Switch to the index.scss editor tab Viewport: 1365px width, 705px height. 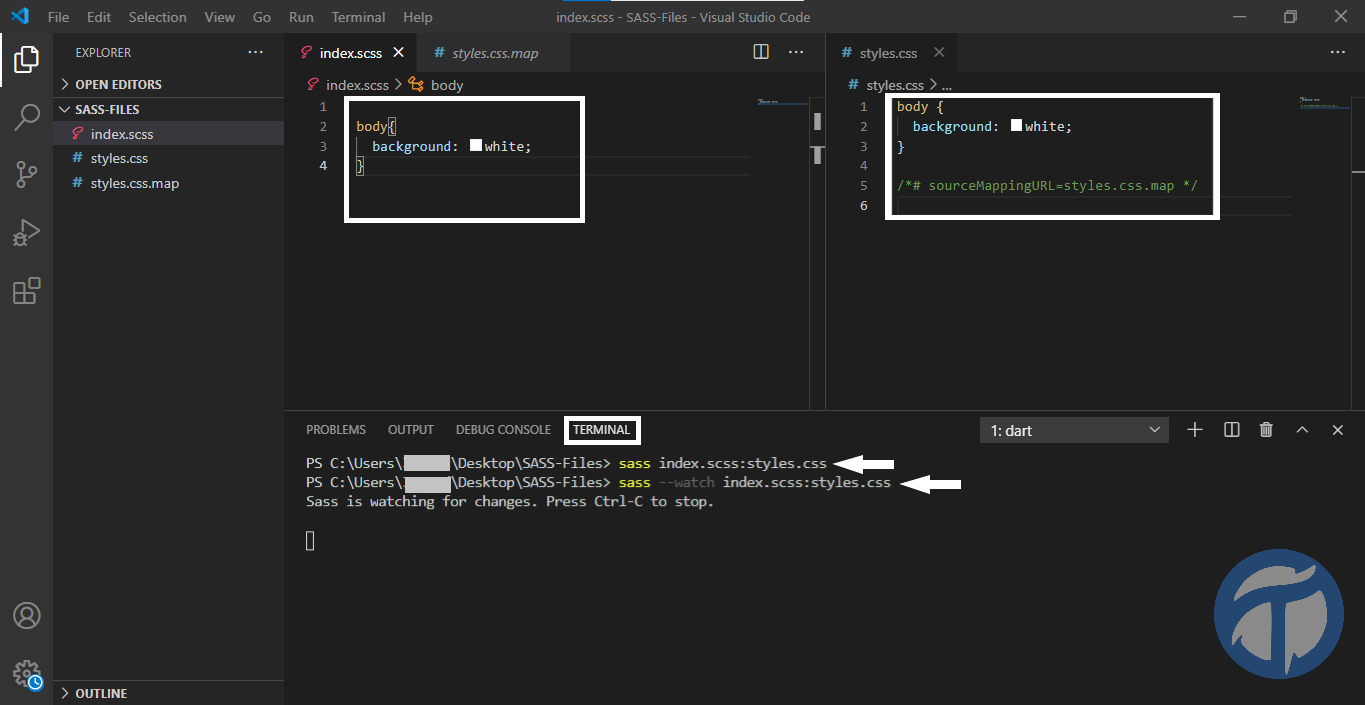click(x=350, y=53)
